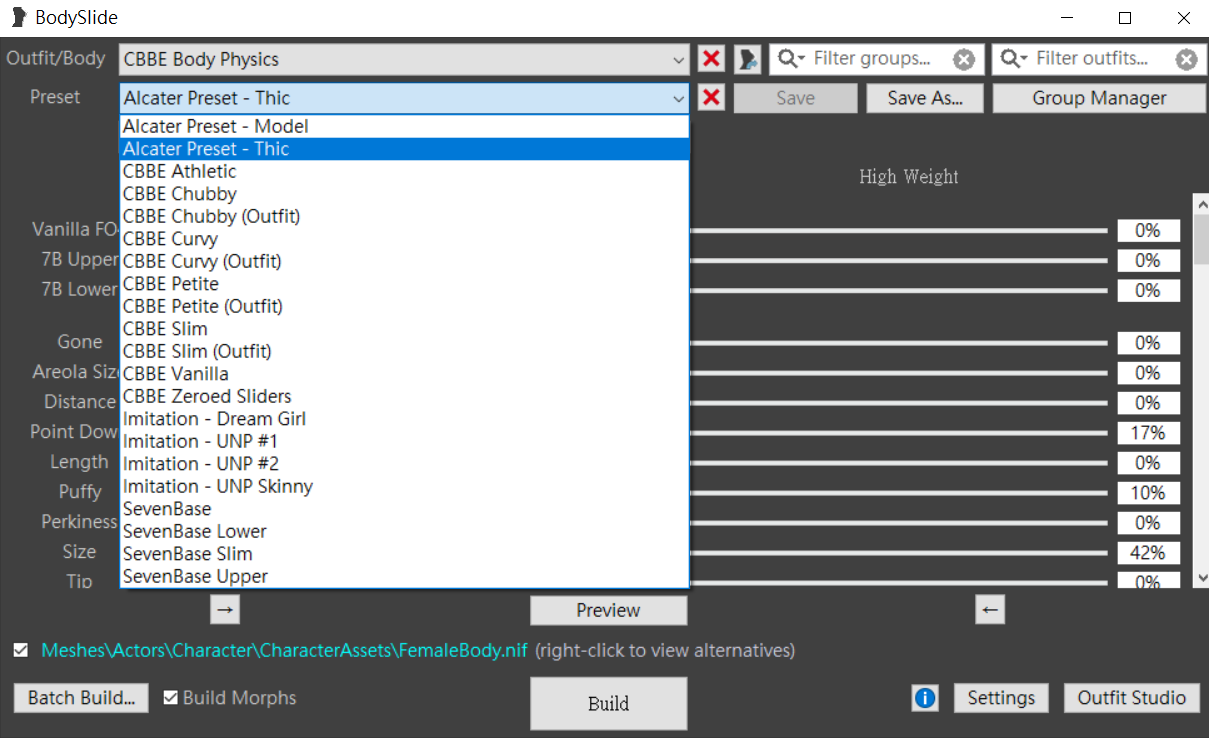Click the Puffy high weight slider track

tap(898, 493)
